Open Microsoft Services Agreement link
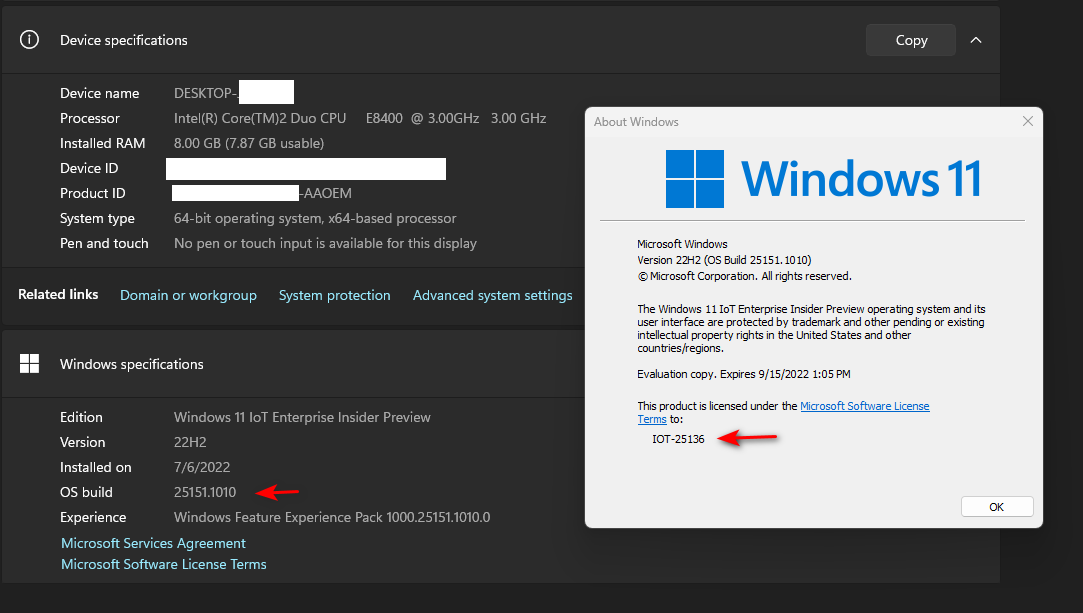The width and height of the screenshot is (1083, 613). click(153, 543)
